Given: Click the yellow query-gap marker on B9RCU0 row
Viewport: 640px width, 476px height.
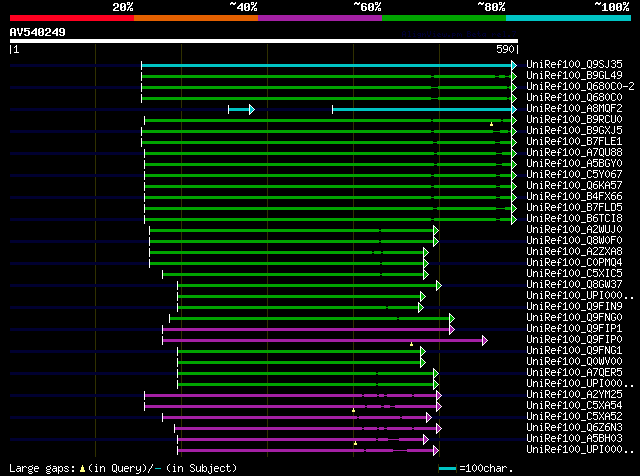Looking at the screenshot, I should 491,124.
